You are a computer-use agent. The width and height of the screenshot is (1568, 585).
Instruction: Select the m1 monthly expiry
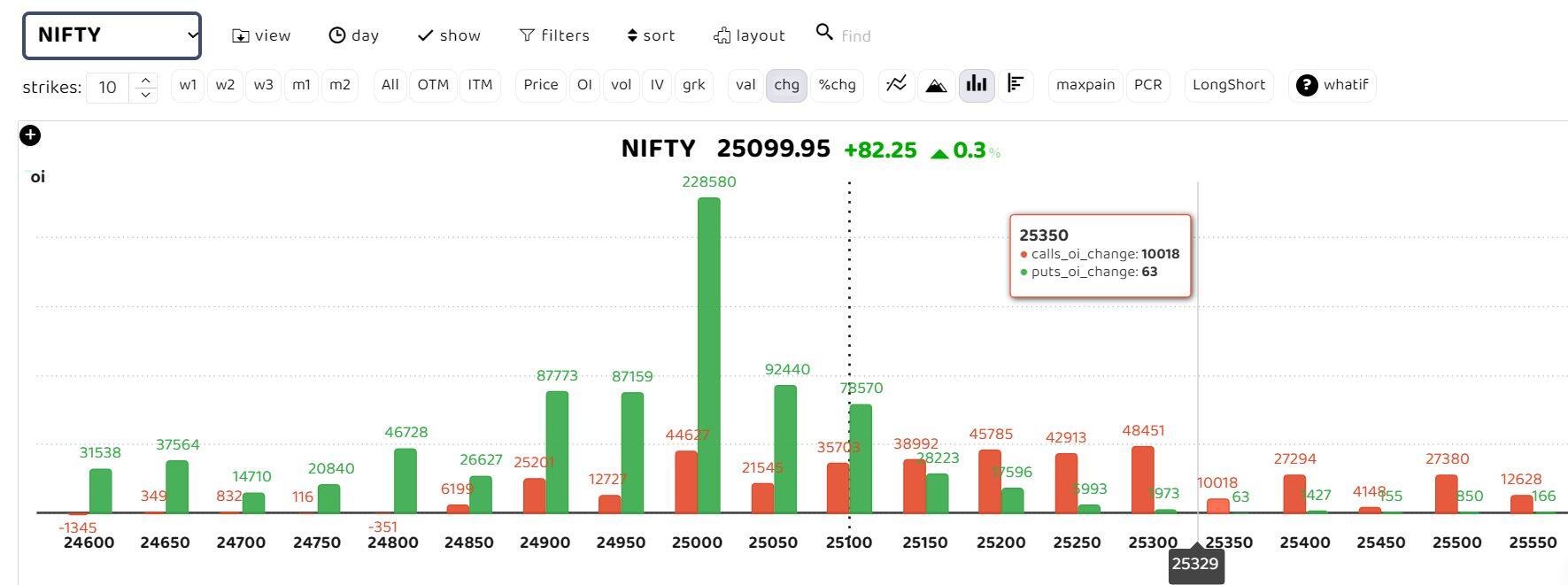[301, 85]
